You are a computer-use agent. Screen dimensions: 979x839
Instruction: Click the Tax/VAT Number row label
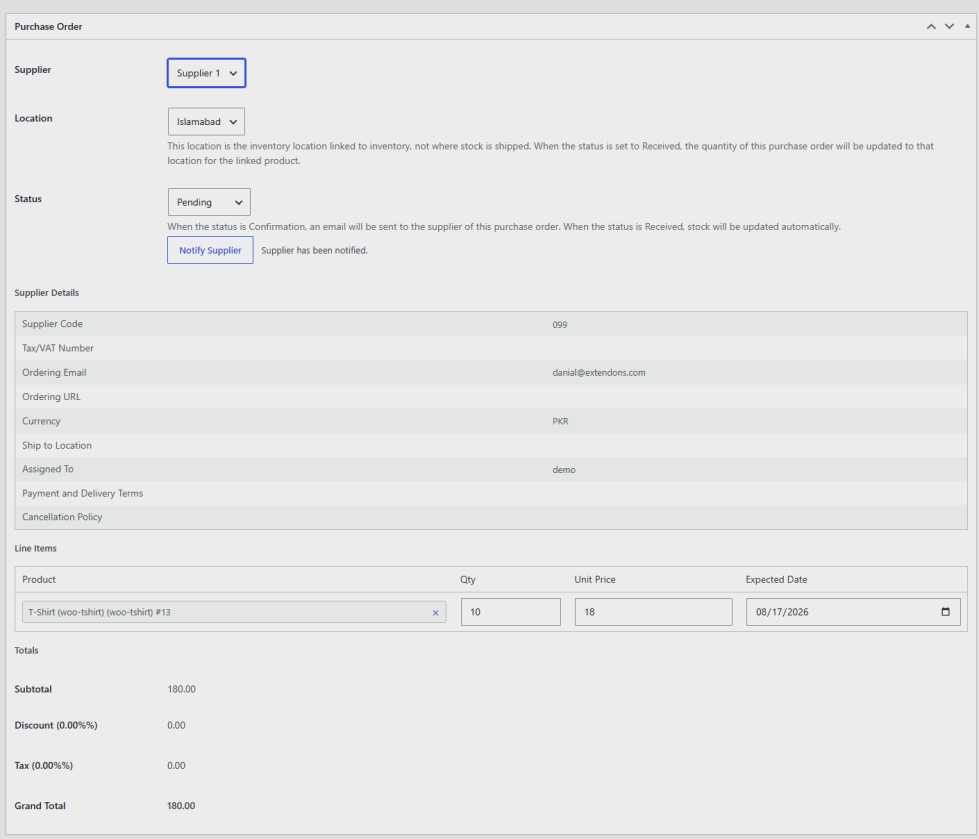tap(57, 348)
